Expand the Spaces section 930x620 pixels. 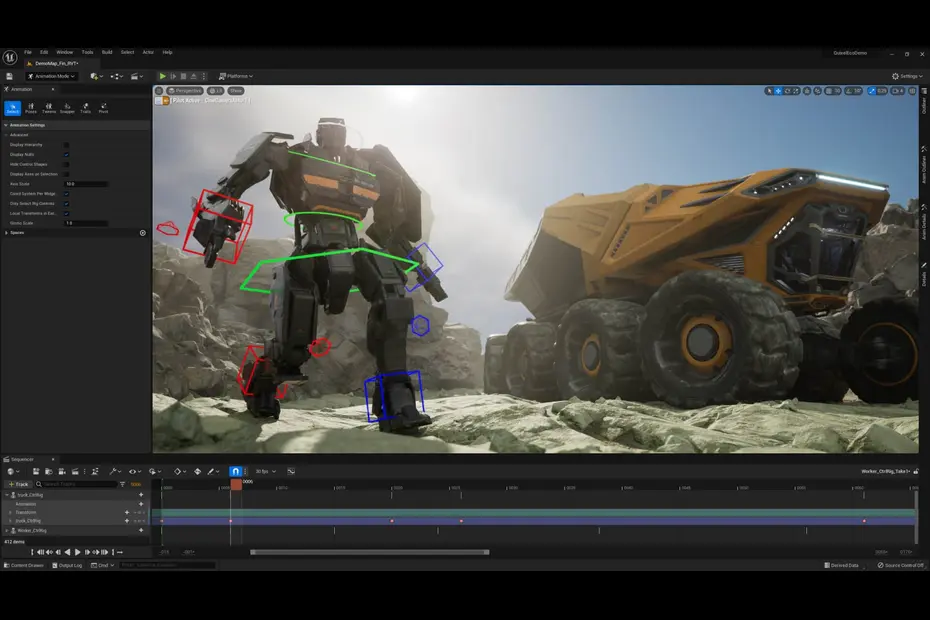tap(6, 233)
